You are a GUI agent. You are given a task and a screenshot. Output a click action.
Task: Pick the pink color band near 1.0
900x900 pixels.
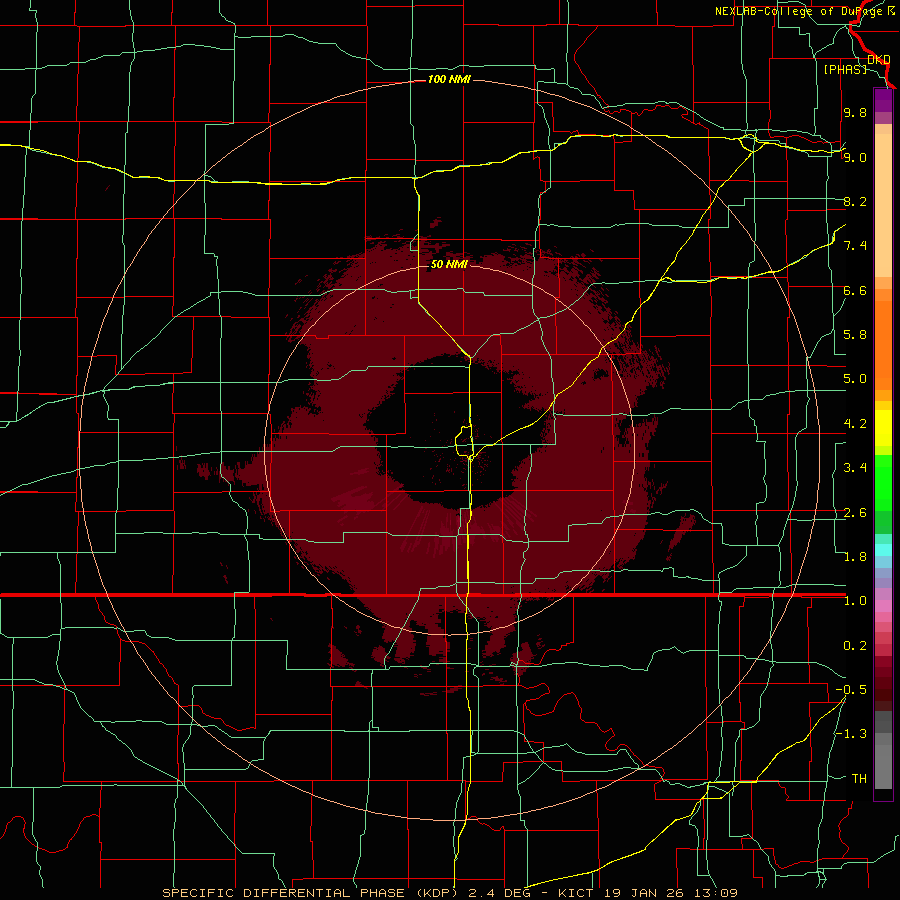coord(883,606)
